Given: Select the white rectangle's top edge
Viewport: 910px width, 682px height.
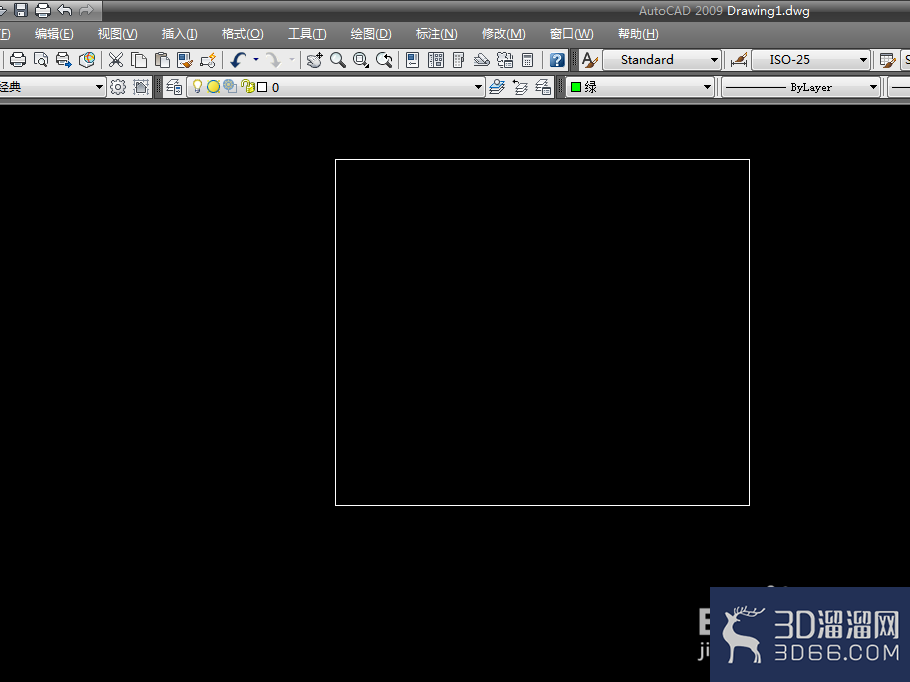Looking at the screenshot, I should pyautogui.click(x=542, y=160).
